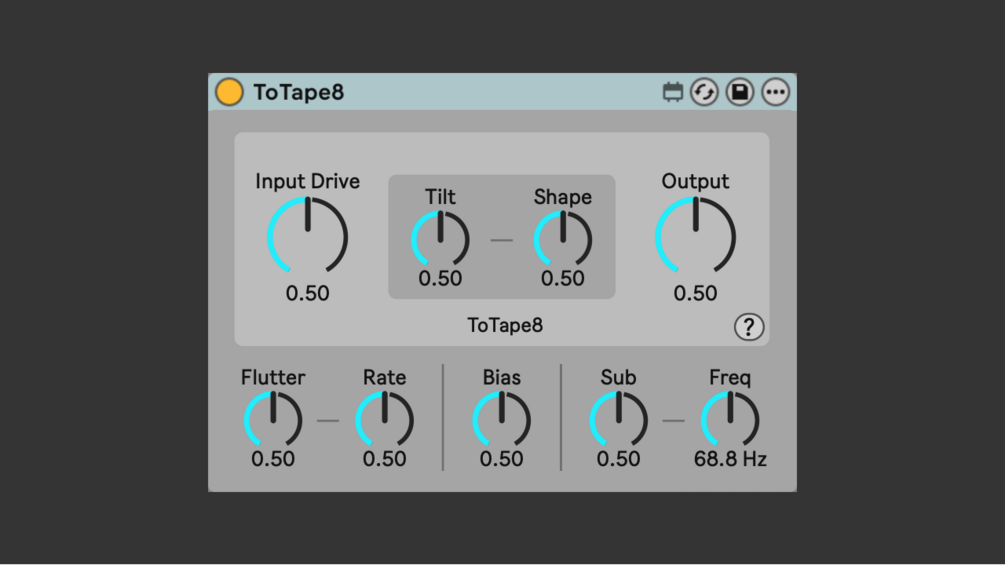
Task: Click the ToTape8 label below the knobs
Action: [505, 325]
